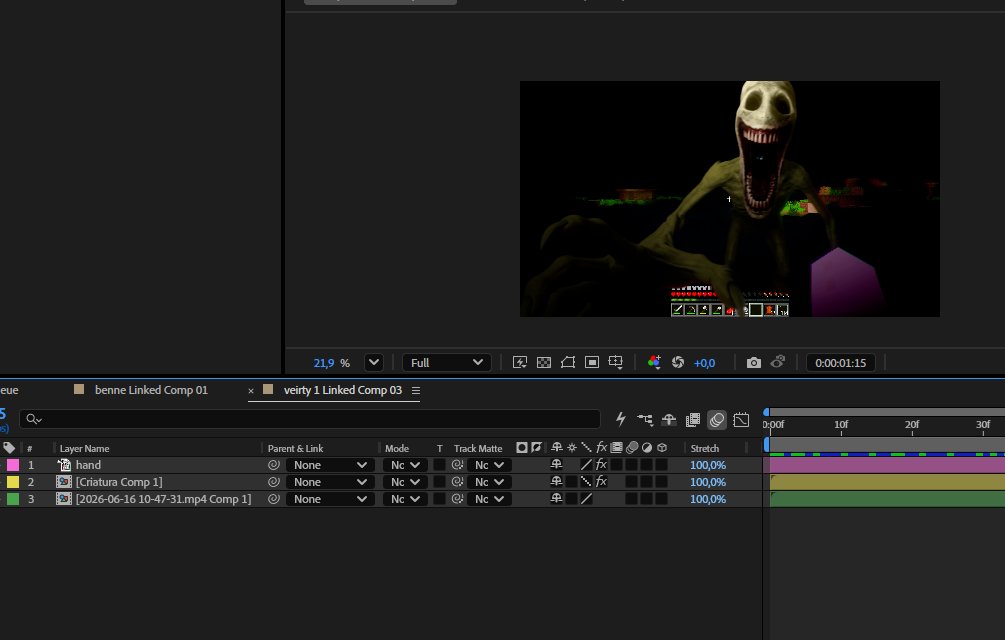Screen dimensions: 1005x640
Task: Open the Graph Editor icon in timeline
Action: pyautogui.click(x=741, y=420)
